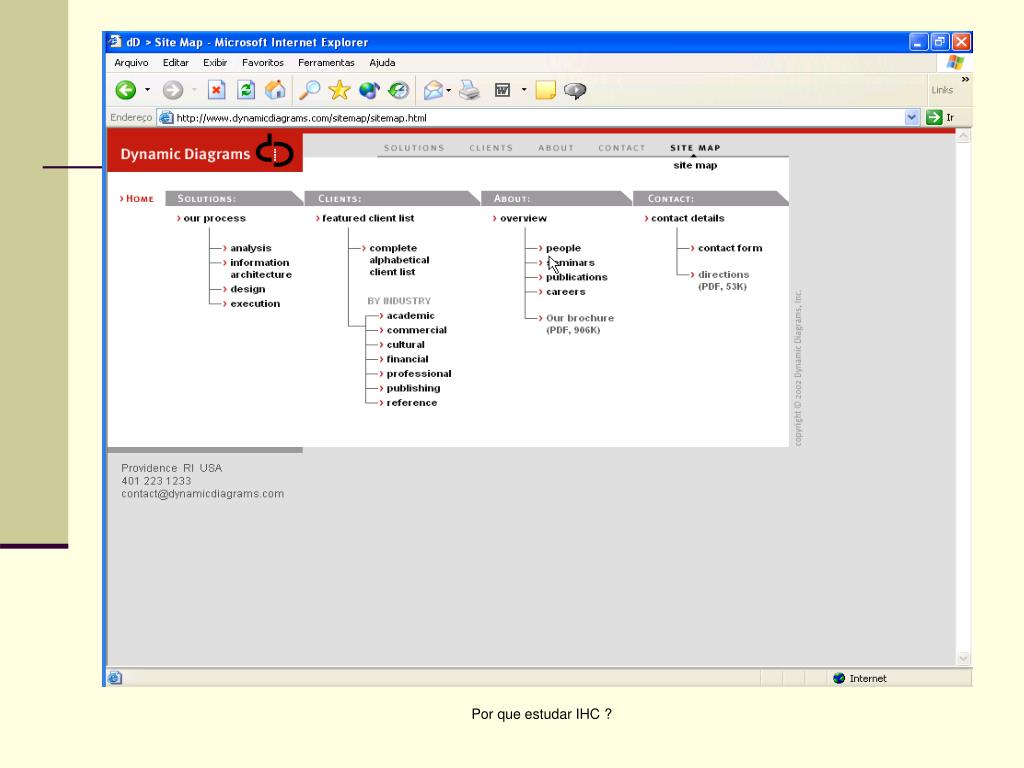Open Back button history dropdown arrow

pyautogui.click(x=148, y=90)
